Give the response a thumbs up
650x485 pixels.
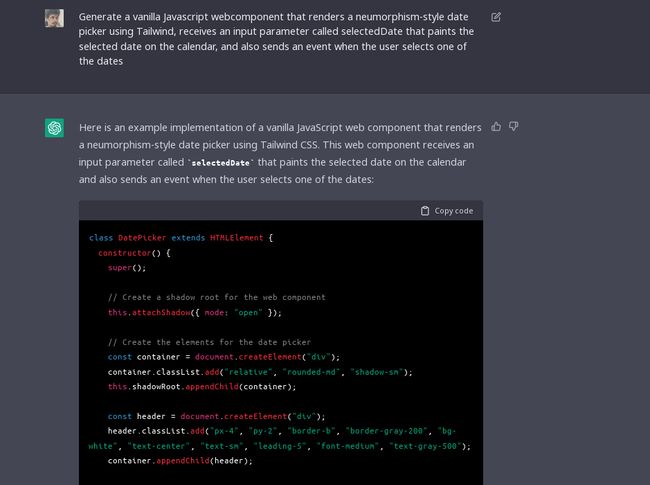[x=496, y=127]
